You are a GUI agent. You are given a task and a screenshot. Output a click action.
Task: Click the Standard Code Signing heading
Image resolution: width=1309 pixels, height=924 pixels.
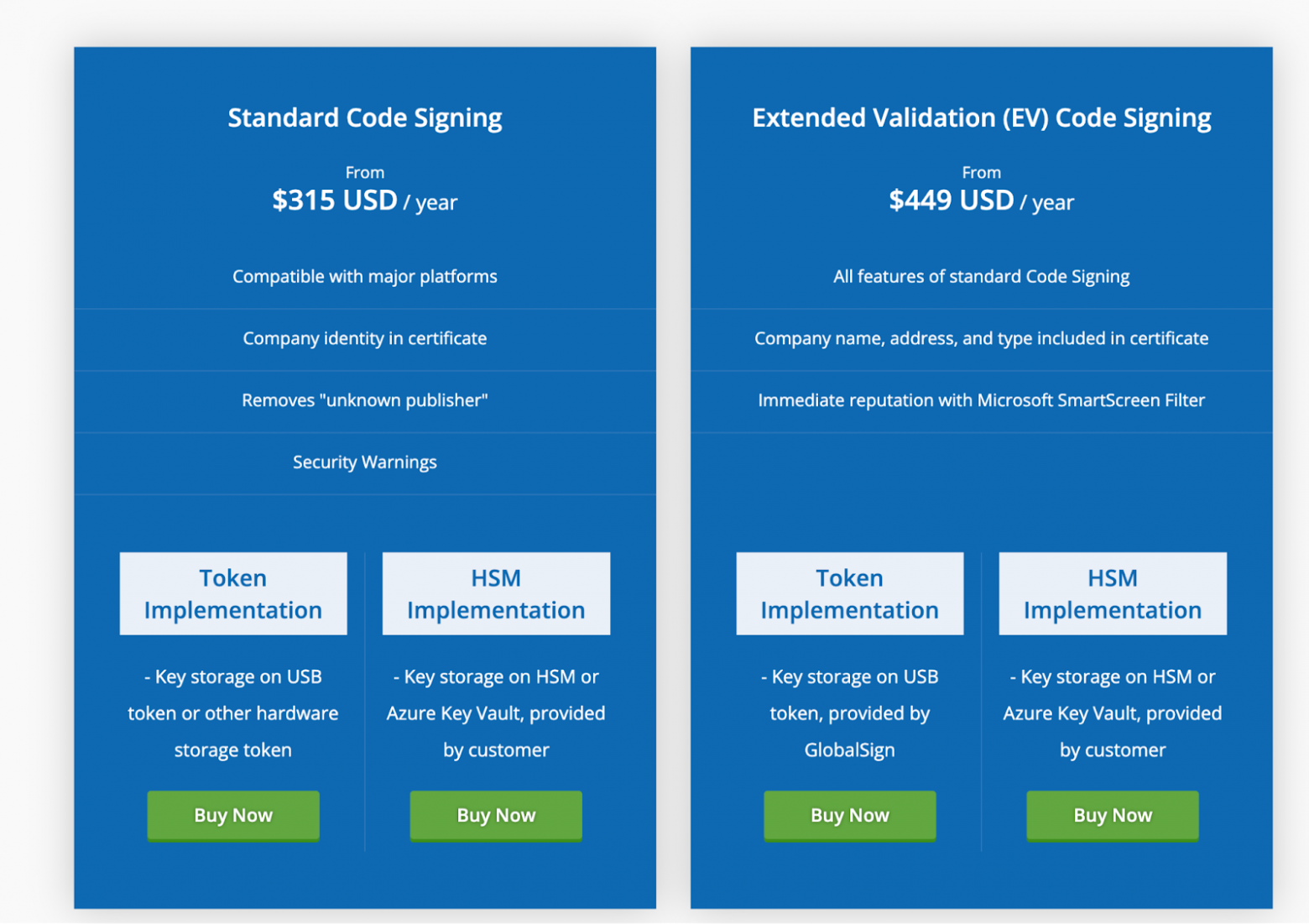pyautogui.click(x=365, y=117)
